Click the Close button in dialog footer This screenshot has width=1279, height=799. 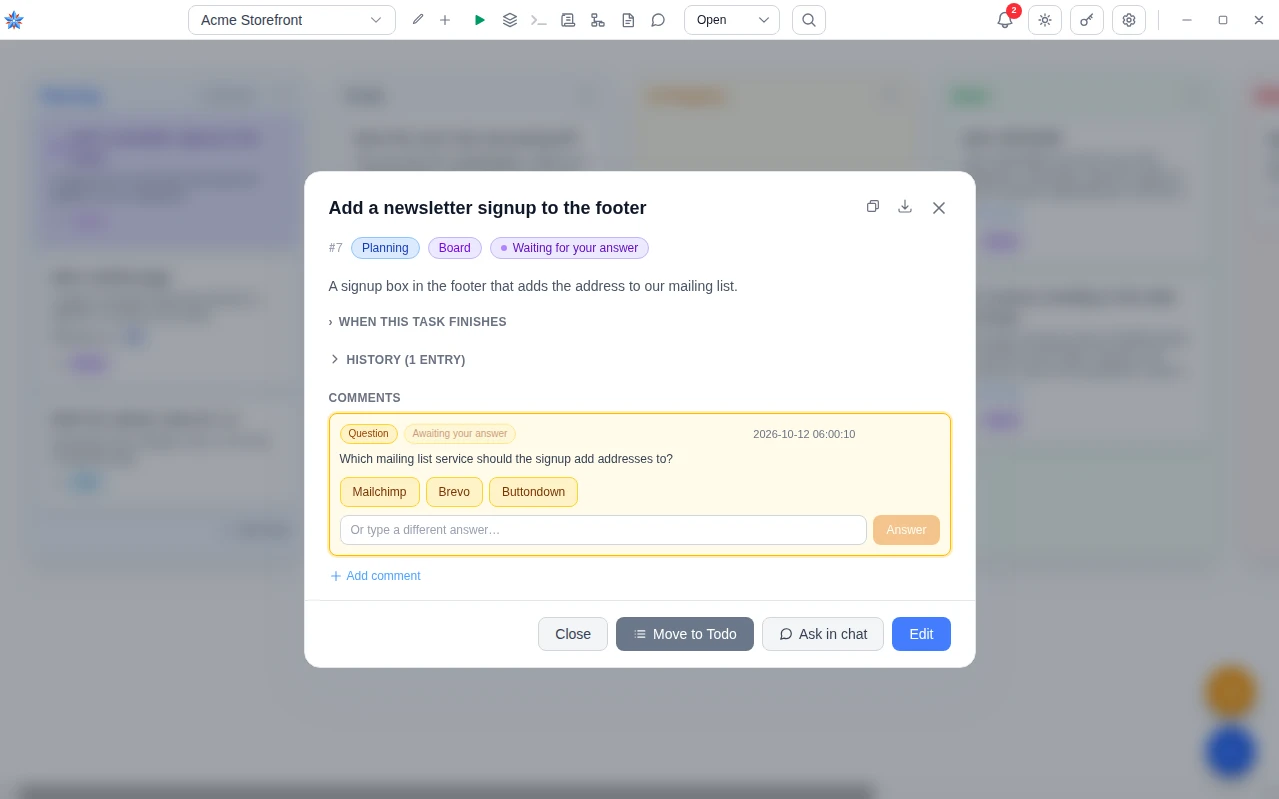[573, 634]
